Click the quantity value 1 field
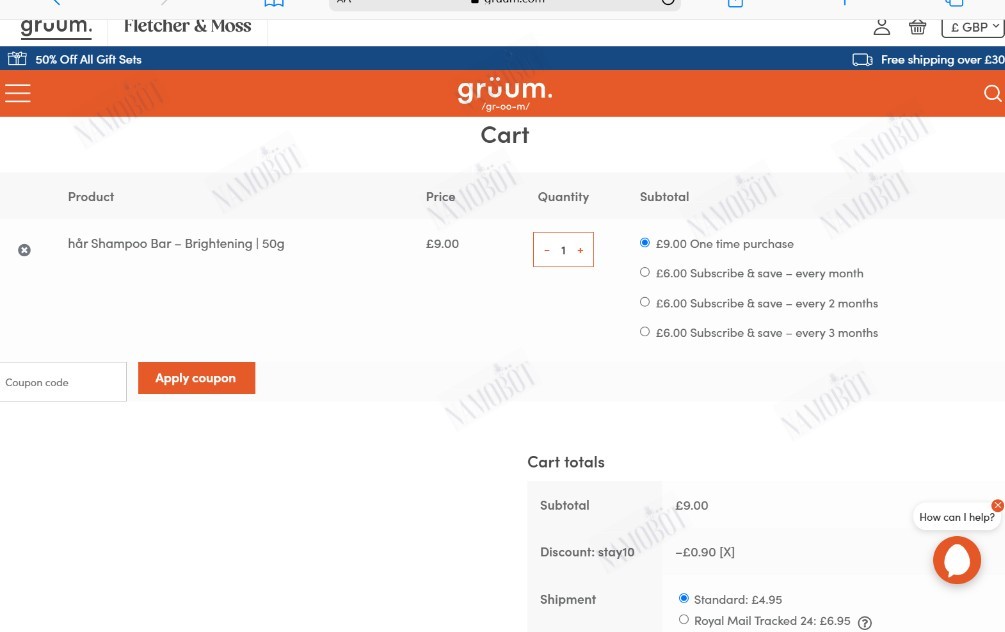The width and height of the screenshot is (1005, 632). click(563, 251)
